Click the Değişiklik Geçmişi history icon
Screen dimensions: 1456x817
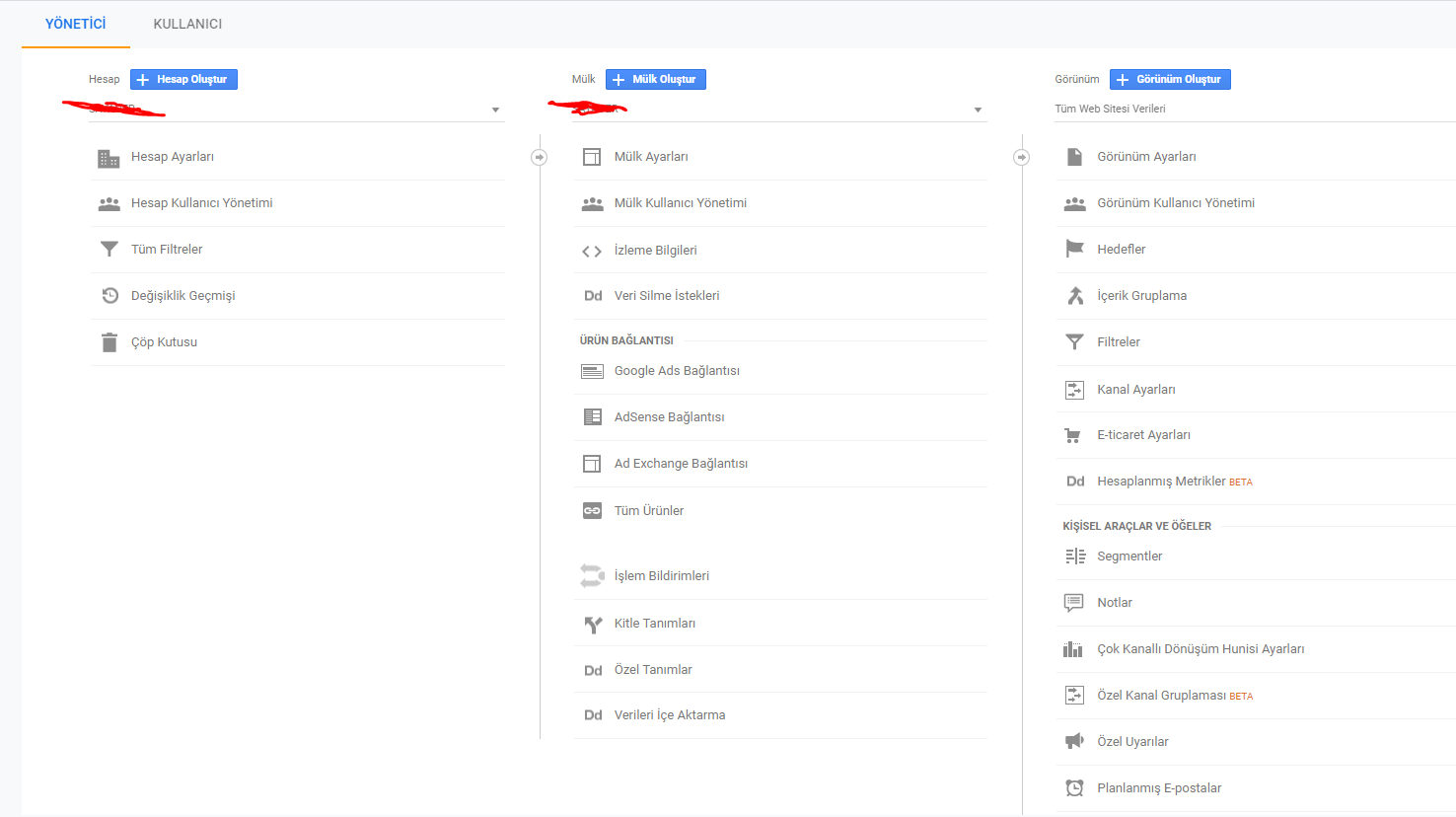[109, 295]
